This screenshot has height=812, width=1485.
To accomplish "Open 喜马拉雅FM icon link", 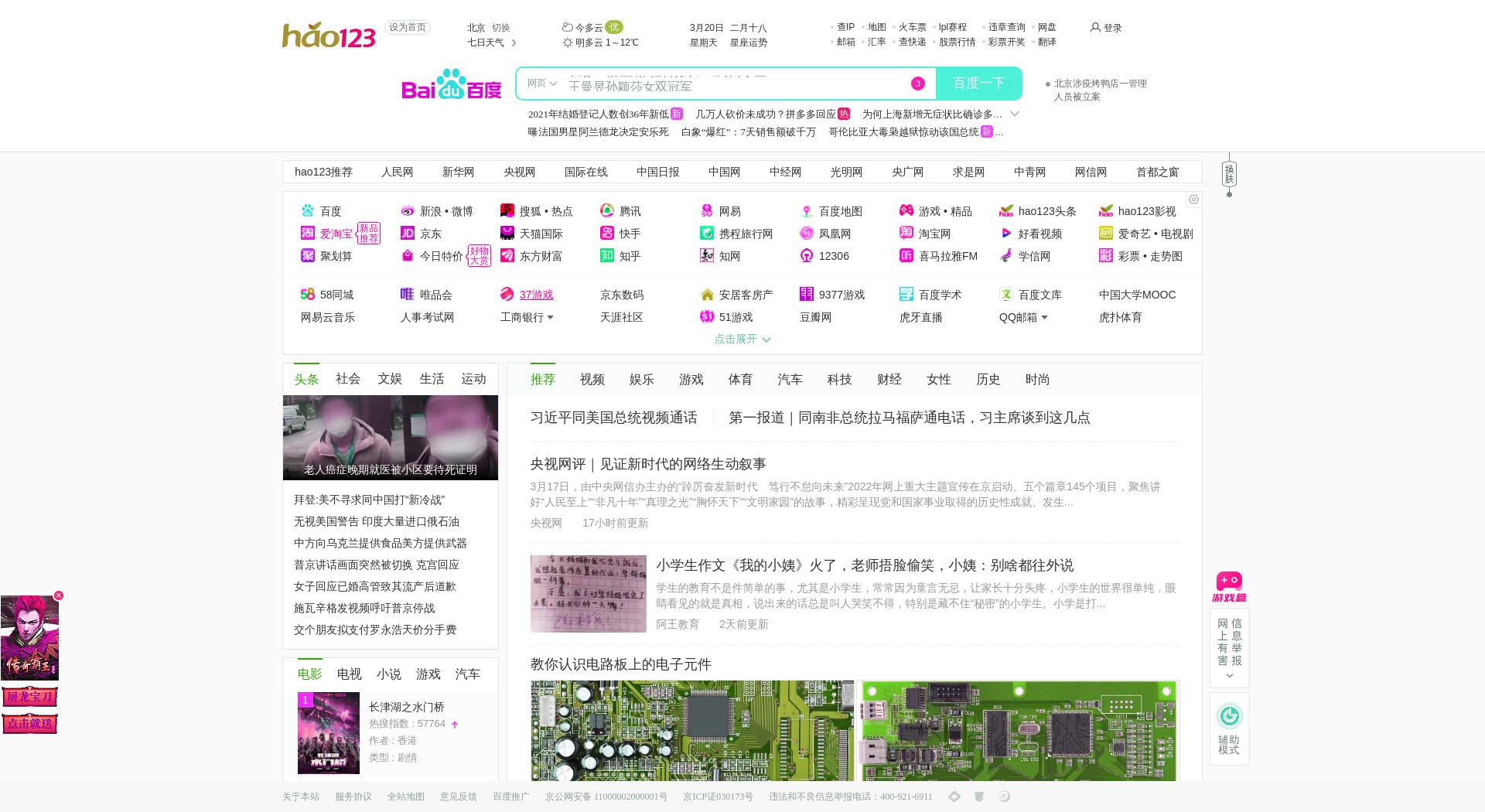I will pos(906,256).
